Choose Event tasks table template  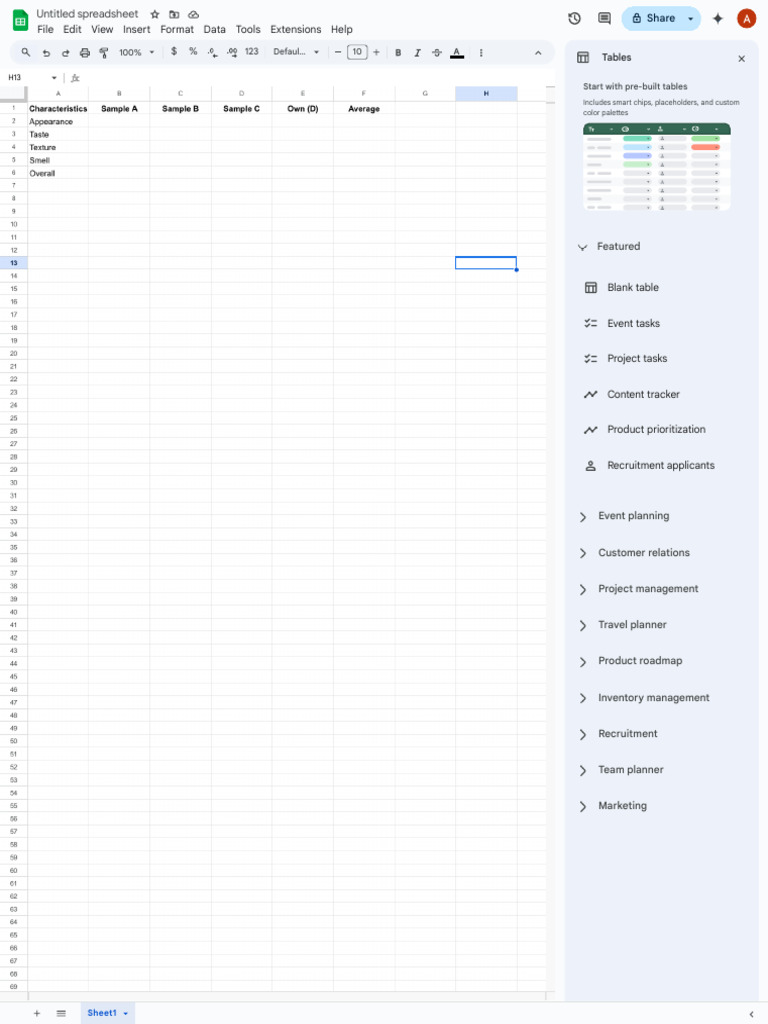click(x=622, y=323)
